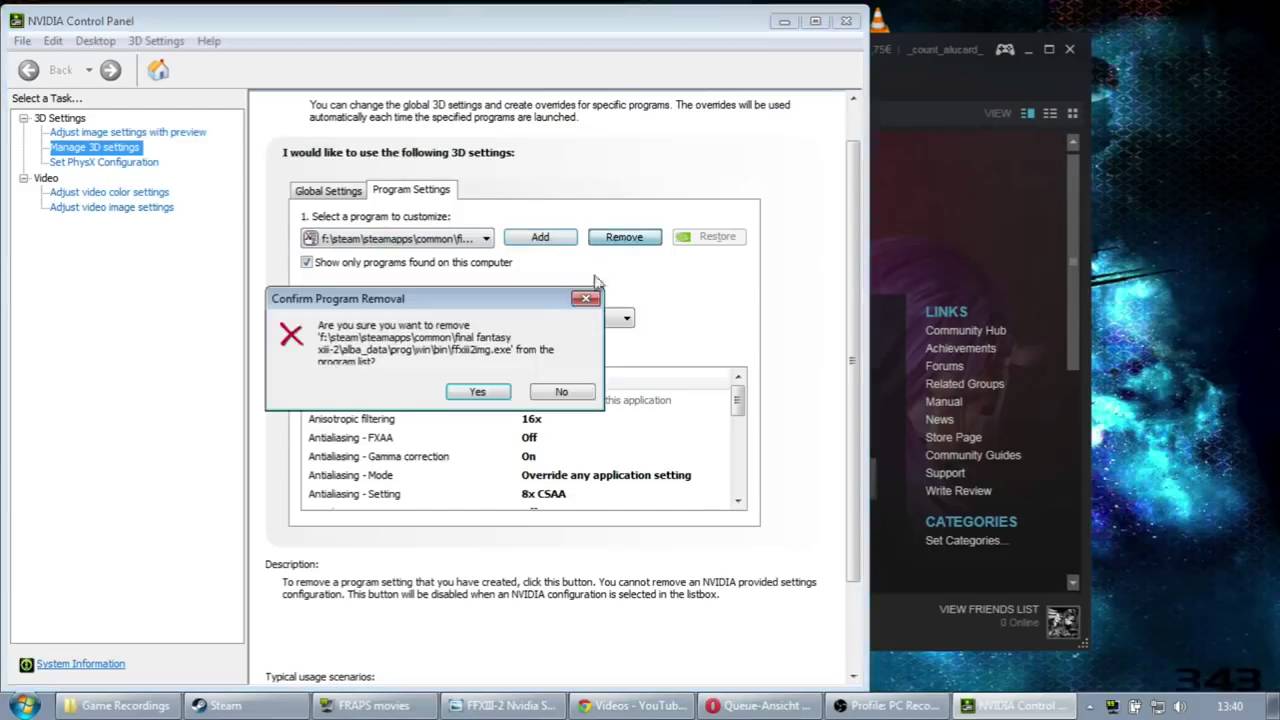
Task: Cancel removal with No button
Action: 562,392
